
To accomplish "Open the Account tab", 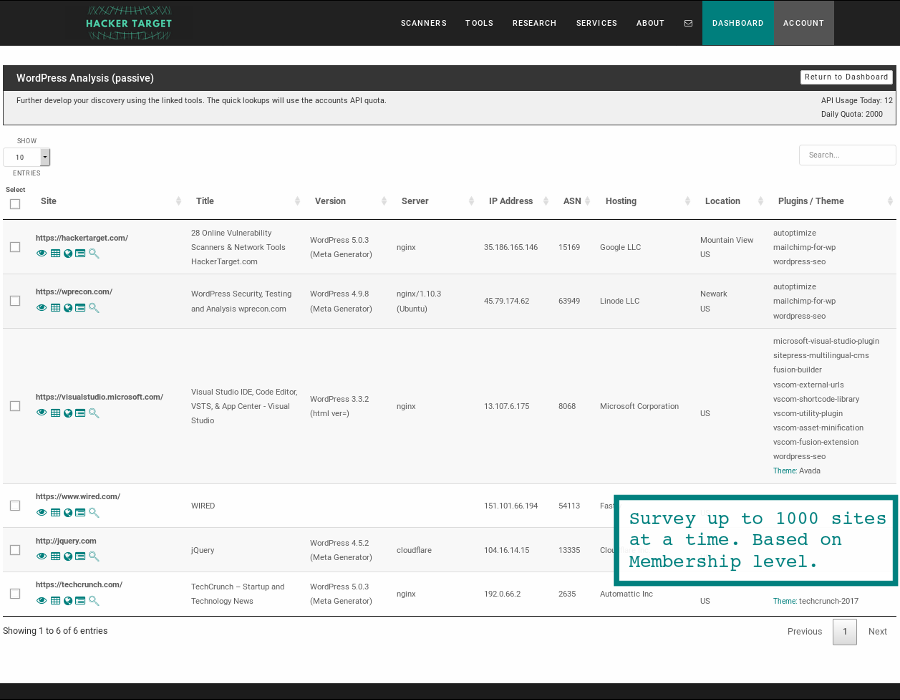I will click(804, 23).
